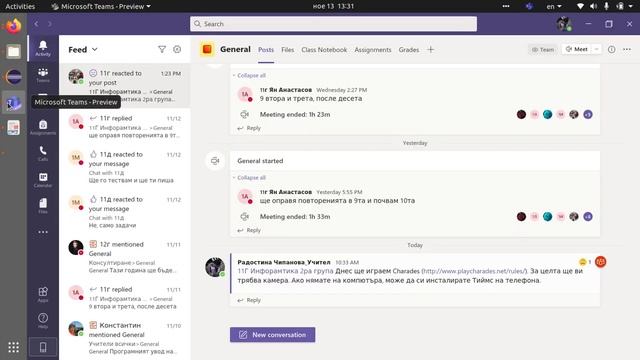Image resolution: width=640 pixels, height=360 pixels.
Task: Open the Calendar in sidebar
Action: pos(43,180)
